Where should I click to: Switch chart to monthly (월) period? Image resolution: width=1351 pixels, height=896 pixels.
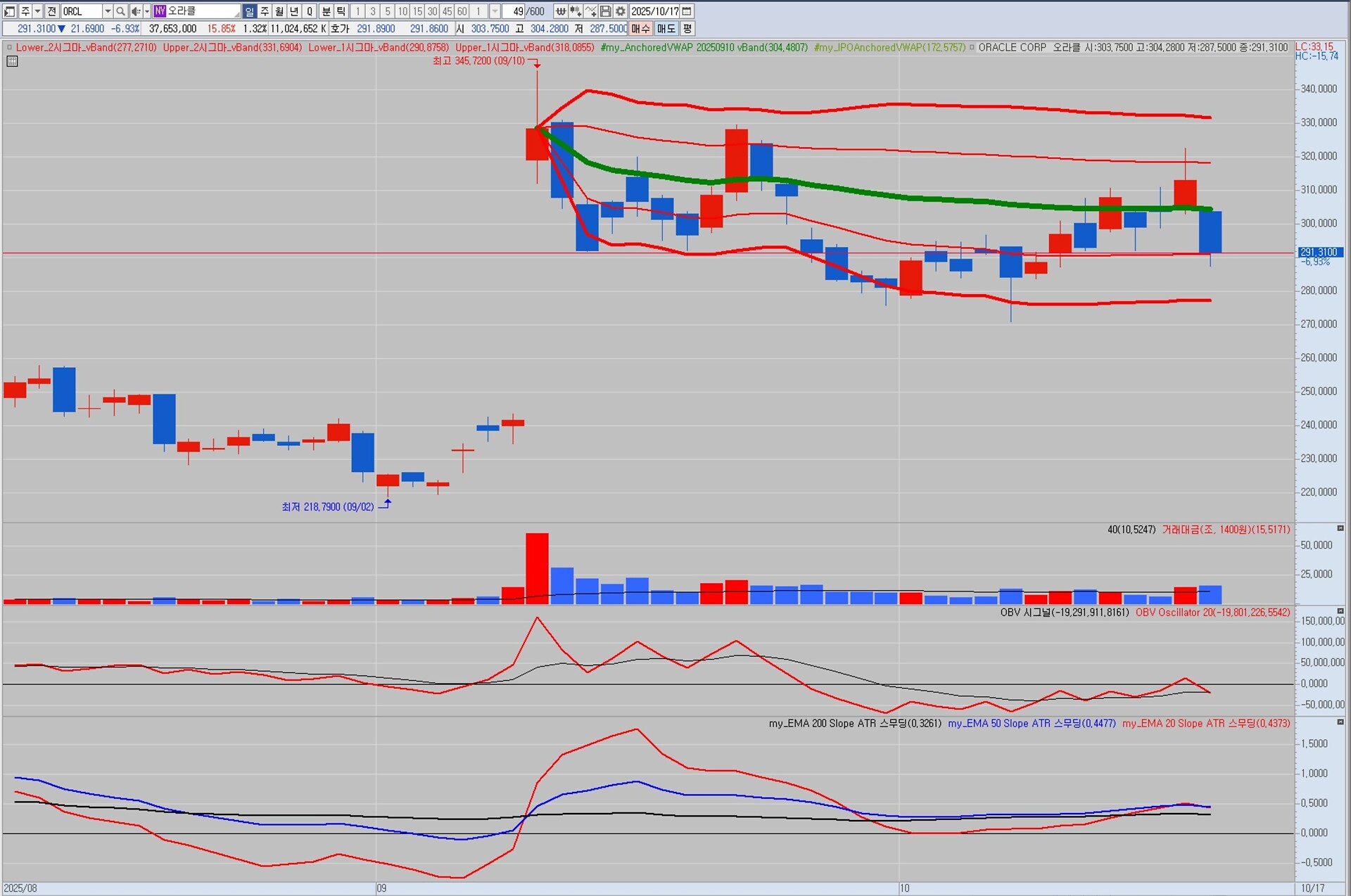pos(279,11)
